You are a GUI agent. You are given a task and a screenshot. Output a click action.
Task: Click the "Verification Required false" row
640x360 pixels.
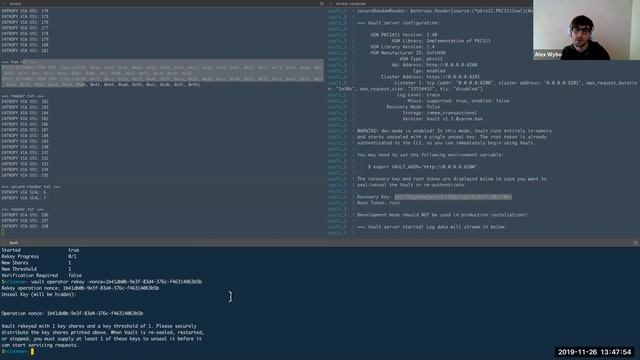pyautogui.click(x=41, y=276)
